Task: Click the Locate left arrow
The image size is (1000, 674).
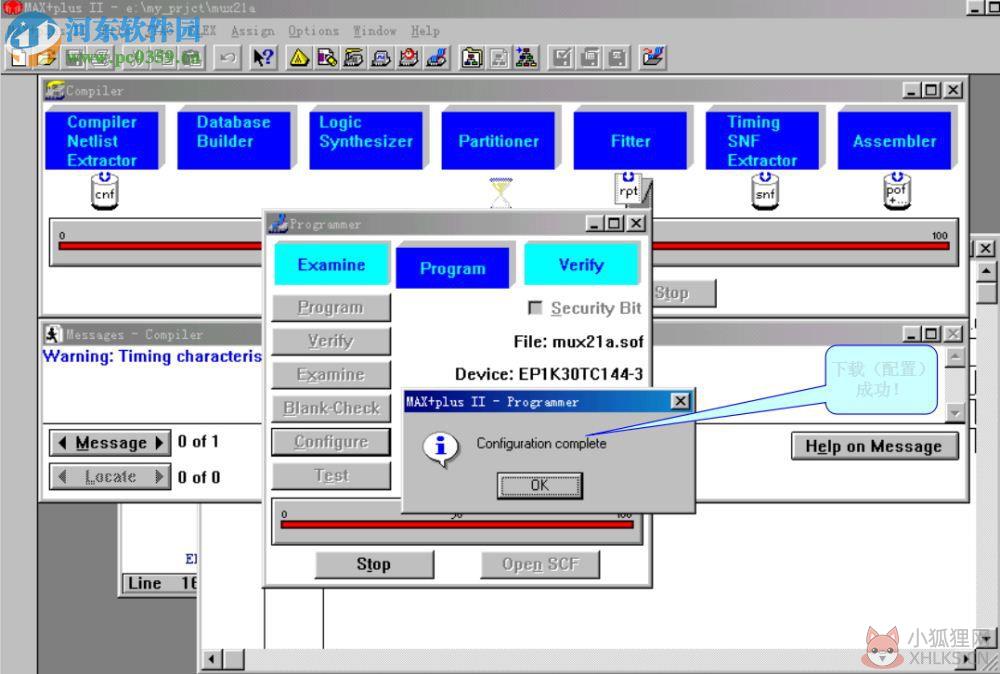Action: click(62, 476)
